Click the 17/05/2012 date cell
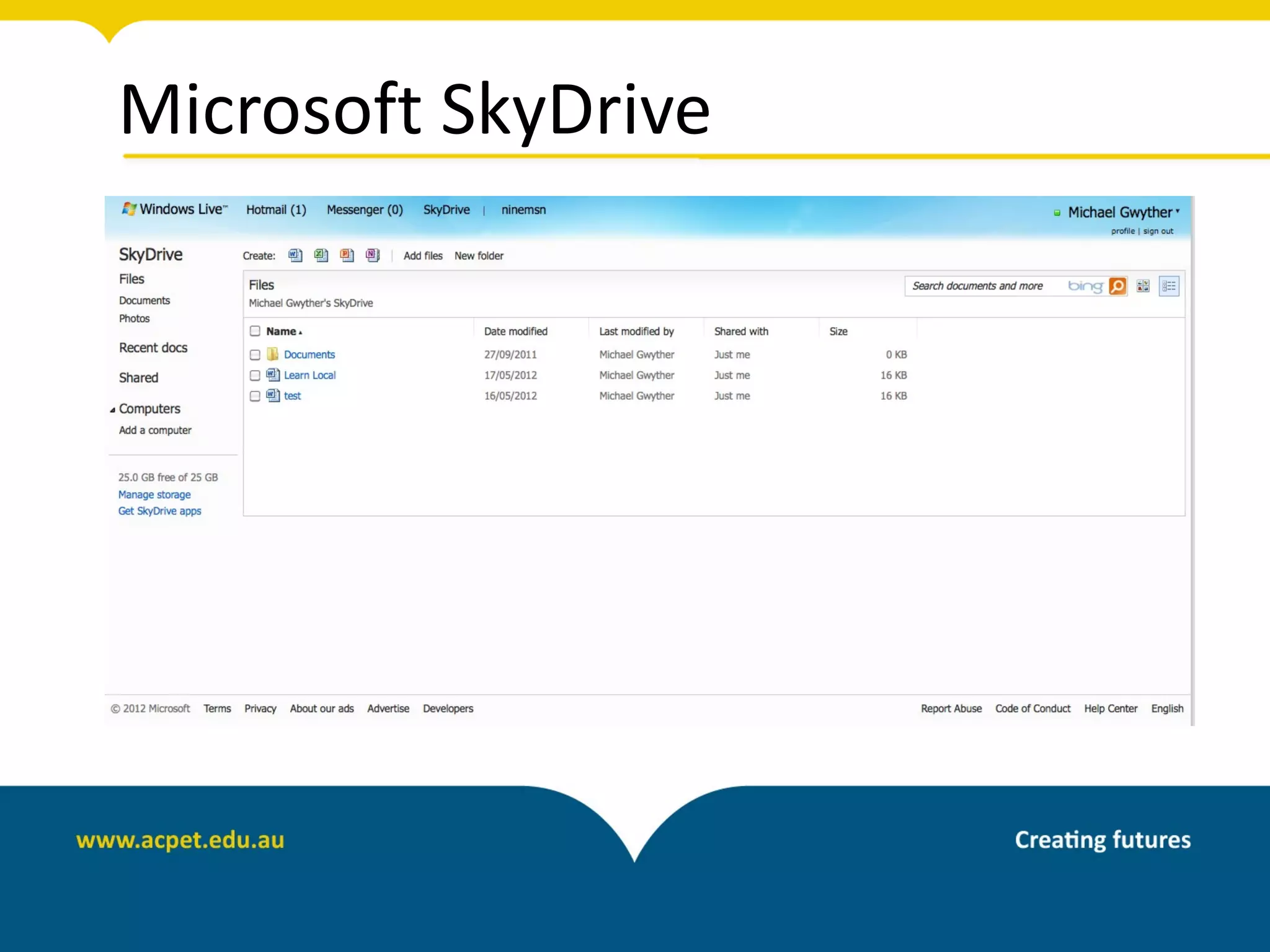Viewport: 1270px width, 952px height. pyautogui.click(x=510, y=375)
